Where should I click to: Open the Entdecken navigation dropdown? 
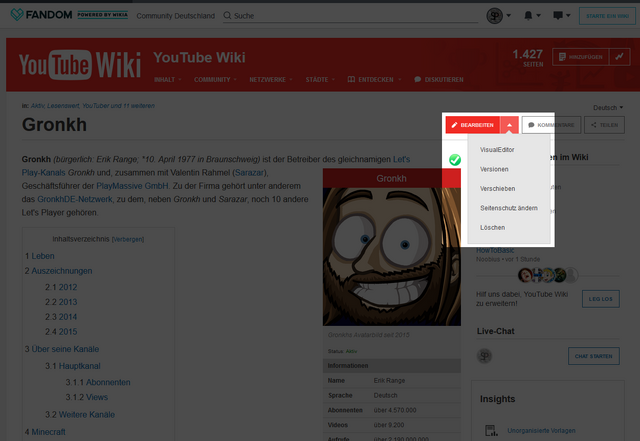coord(374,80)
